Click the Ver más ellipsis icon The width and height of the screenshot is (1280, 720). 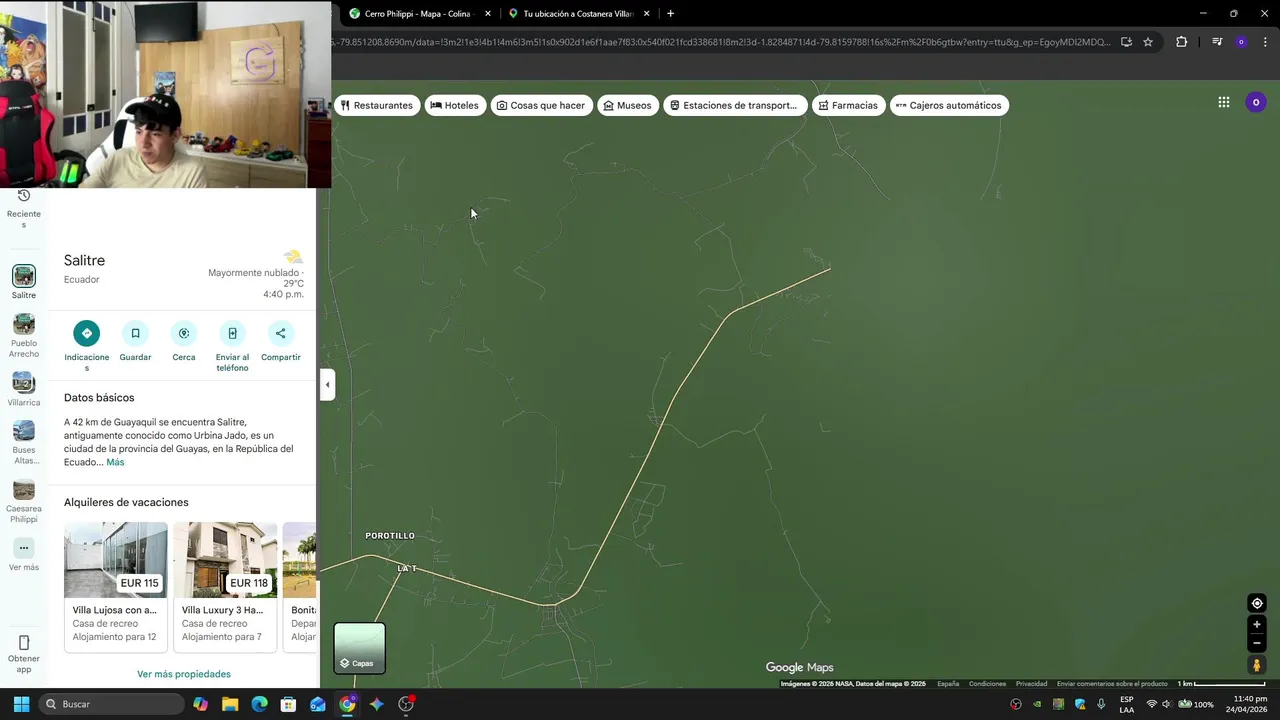(x=24, y=548)
